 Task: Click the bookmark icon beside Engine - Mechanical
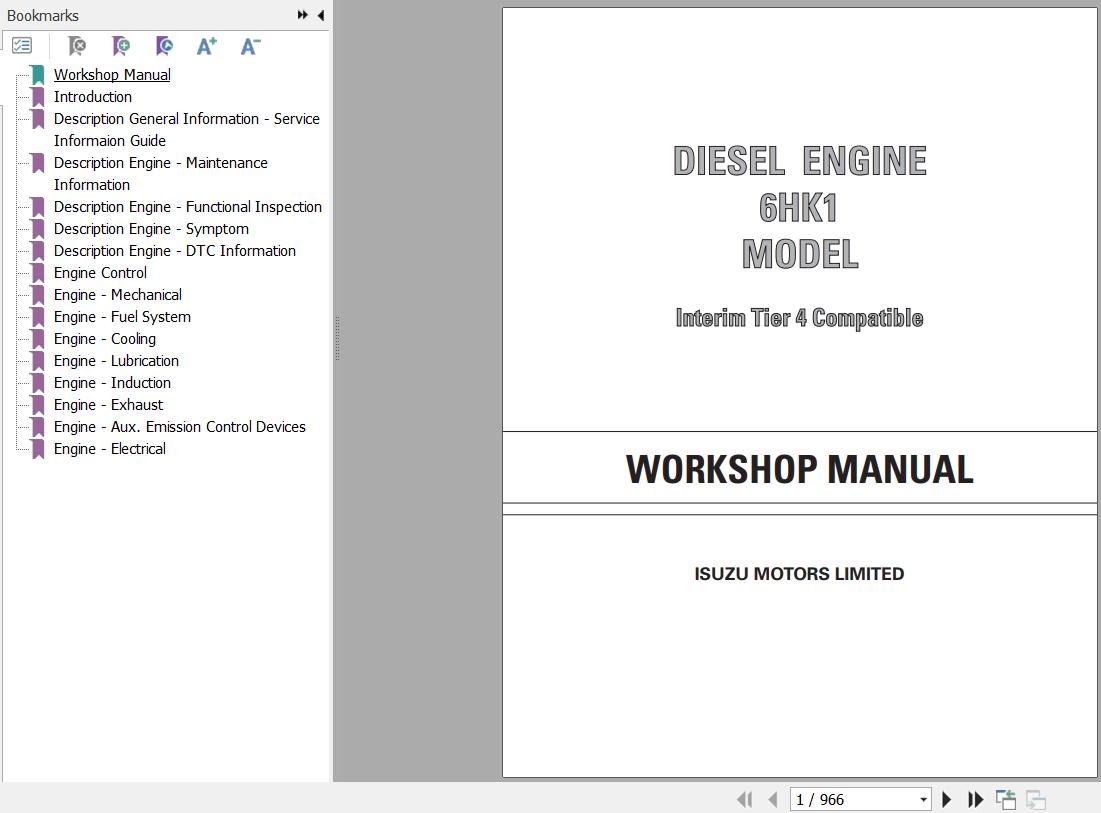click(38, 295)
